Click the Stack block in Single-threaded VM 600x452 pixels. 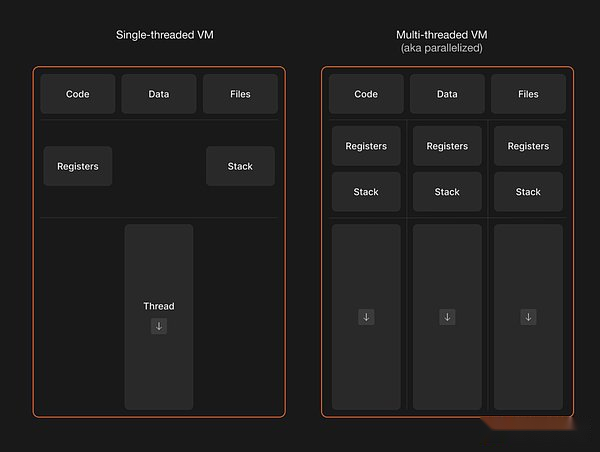(240, 166)
